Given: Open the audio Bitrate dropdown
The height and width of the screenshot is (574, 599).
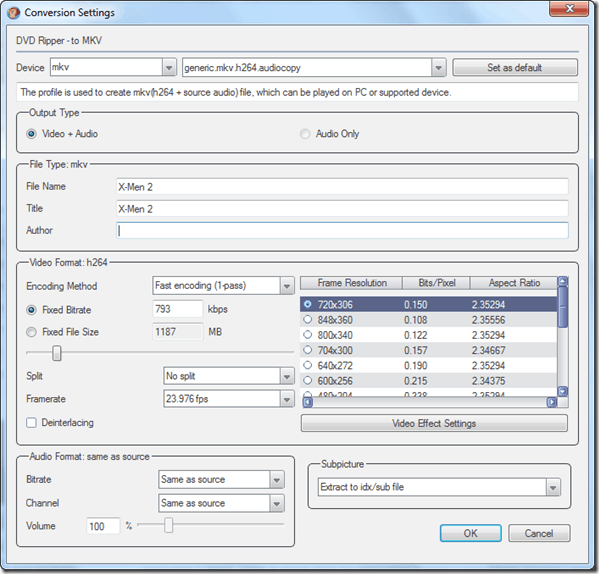Looking at the screenshot, I should pyautogui.click(x=277, y=480).
